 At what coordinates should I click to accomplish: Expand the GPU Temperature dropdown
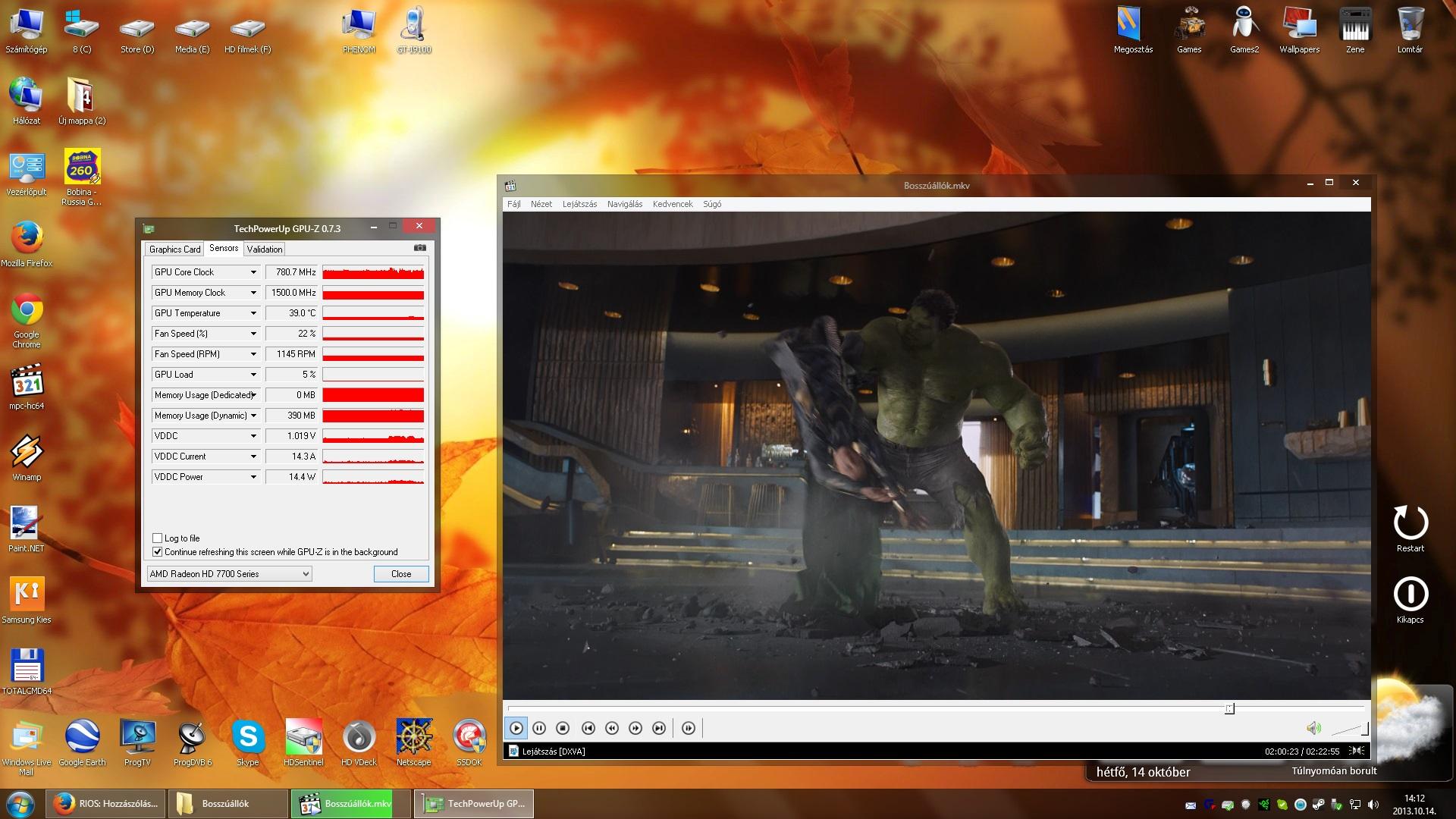(x=253, y=313)
